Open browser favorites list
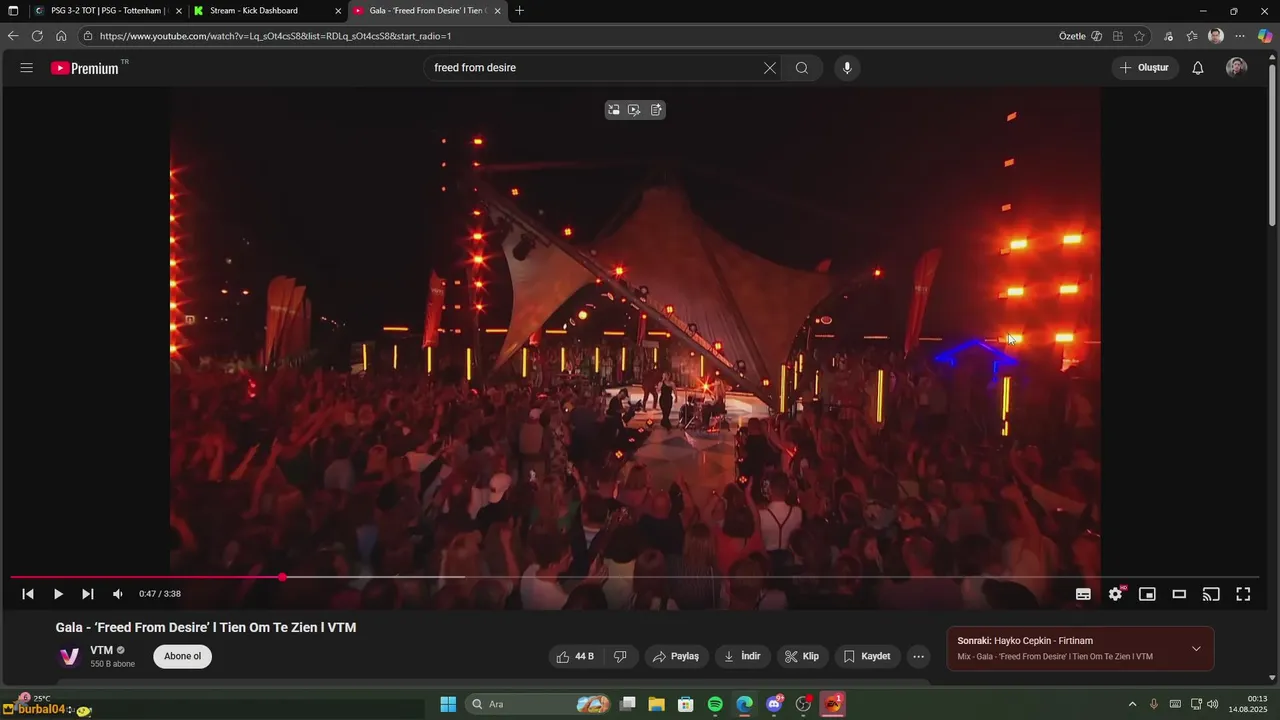This screenshot has height=720, width=1280. click(1192, 36)
